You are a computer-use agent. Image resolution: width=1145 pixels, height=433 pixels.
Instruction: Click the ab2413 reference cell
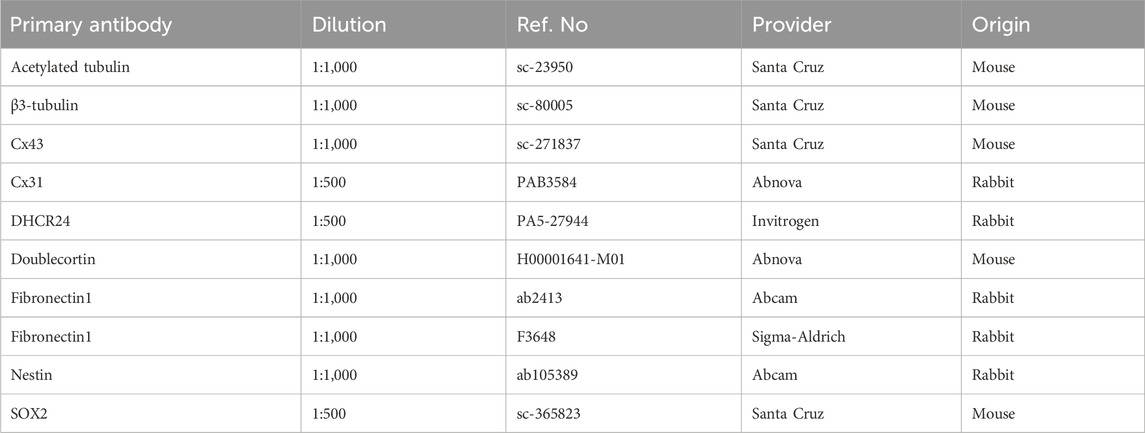coord(624,298)
